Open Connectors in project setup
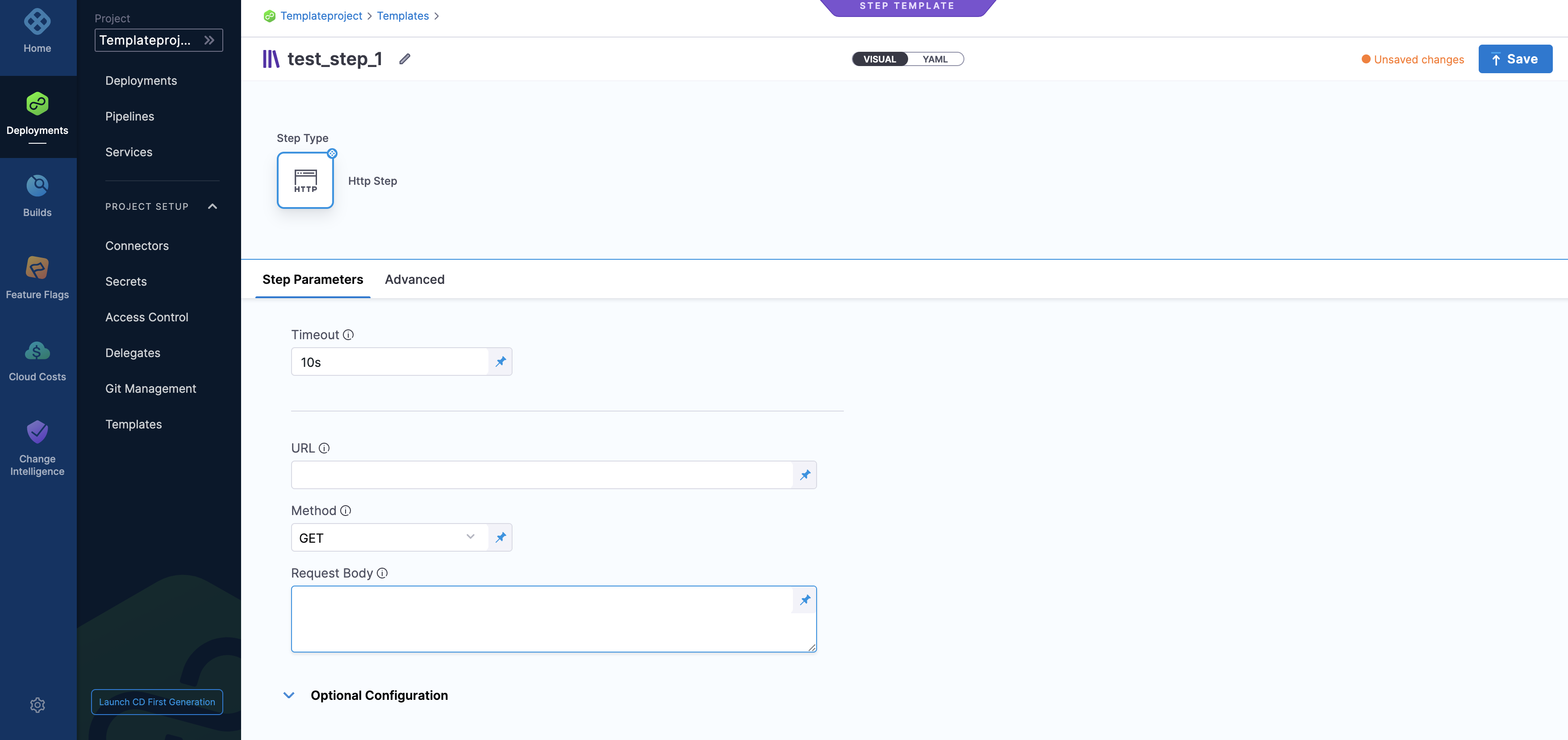The height and width of the screenshot is (740, 1568). point(137,246)
